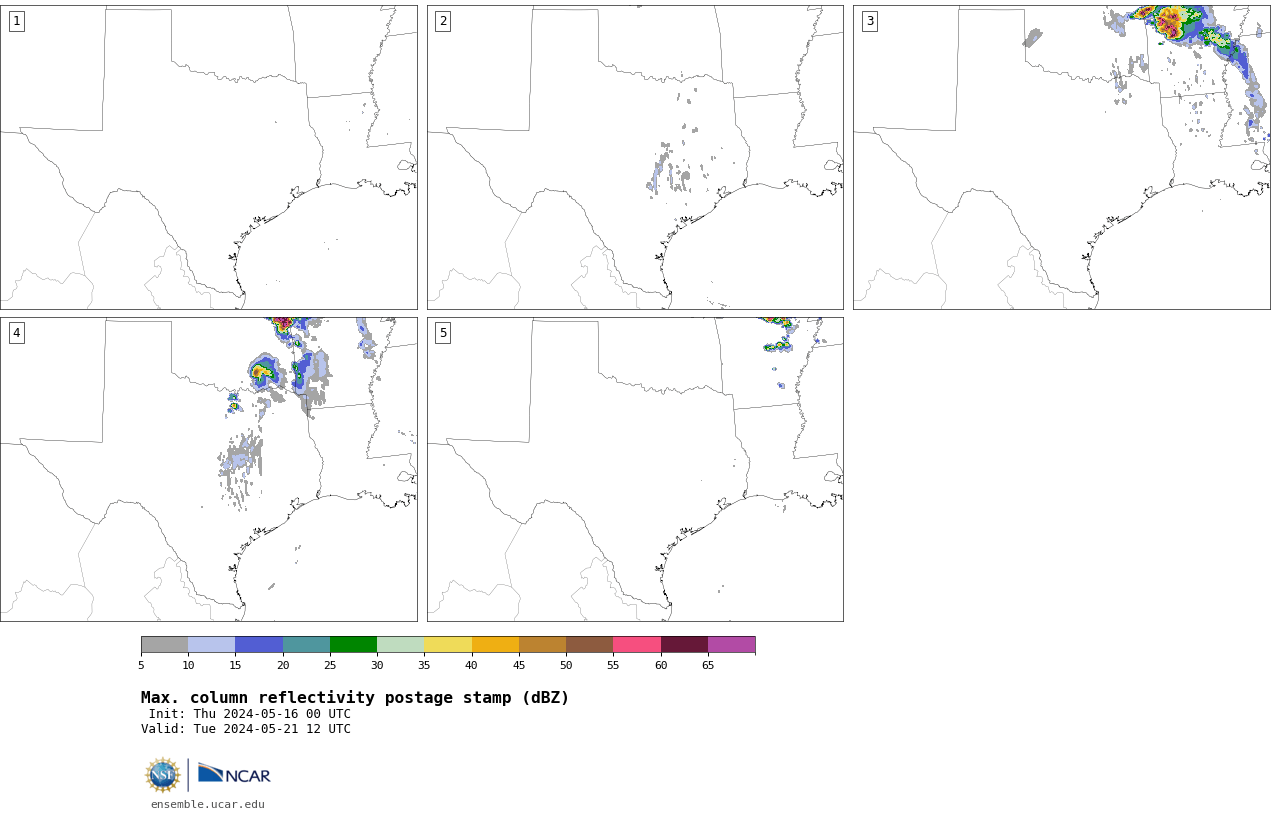This screenshot has width=1280, height=815.
Task: Click the purple 65+ dBZ swatch
Action: point(732,645)
